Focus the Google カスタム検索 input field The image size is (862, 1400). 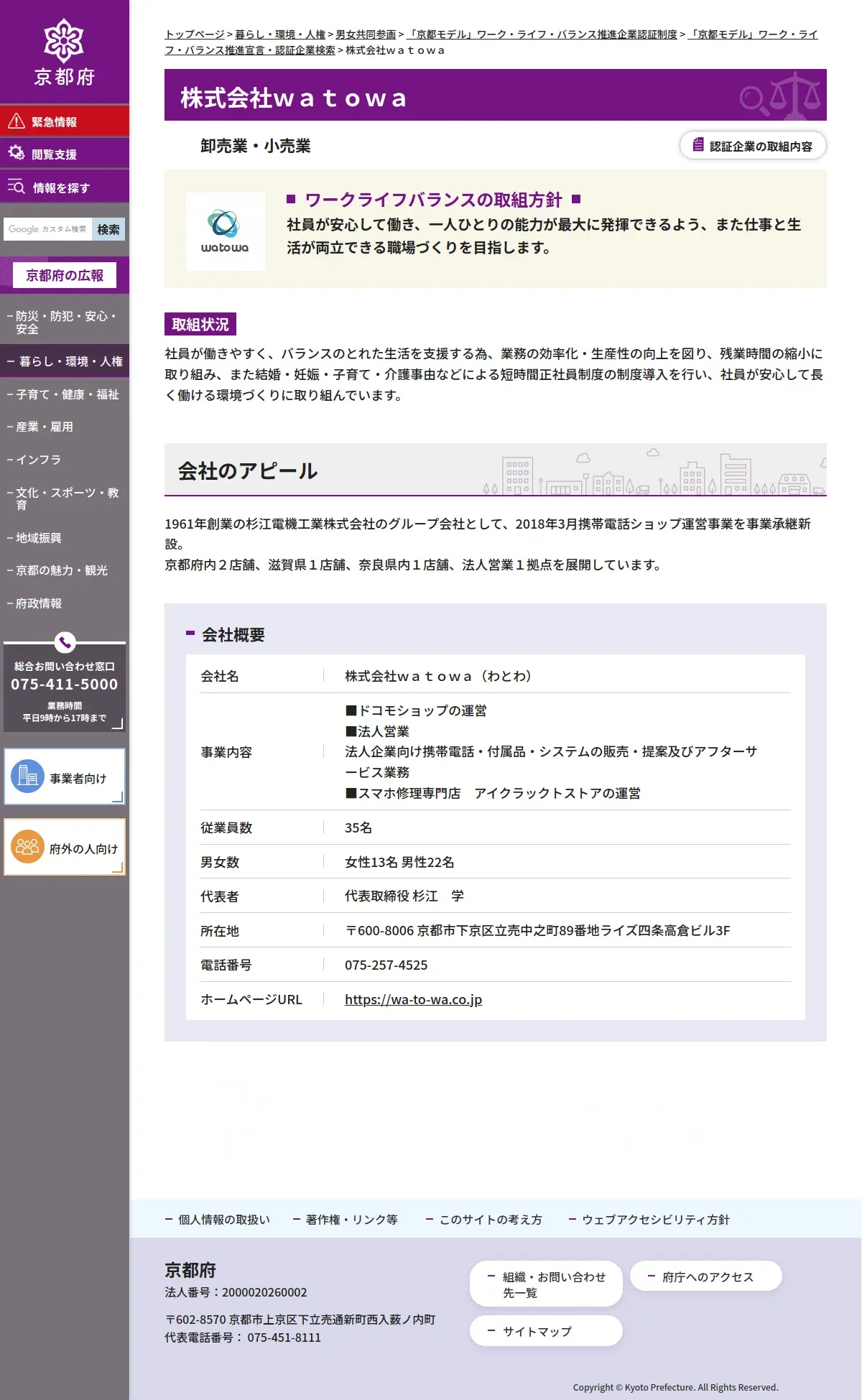[x=47, y=229]
